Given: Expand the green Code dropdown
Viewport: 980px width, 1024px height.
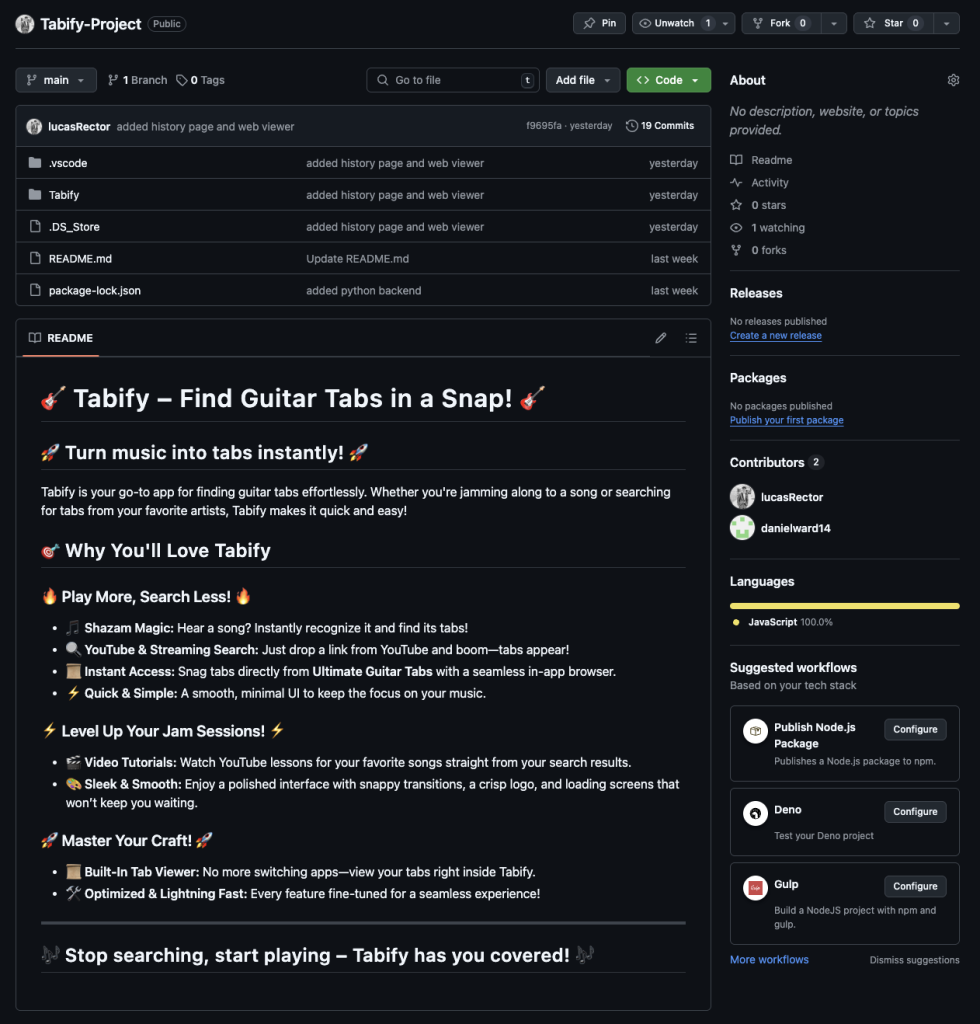Looking at the screenshot, I should 668,80.
